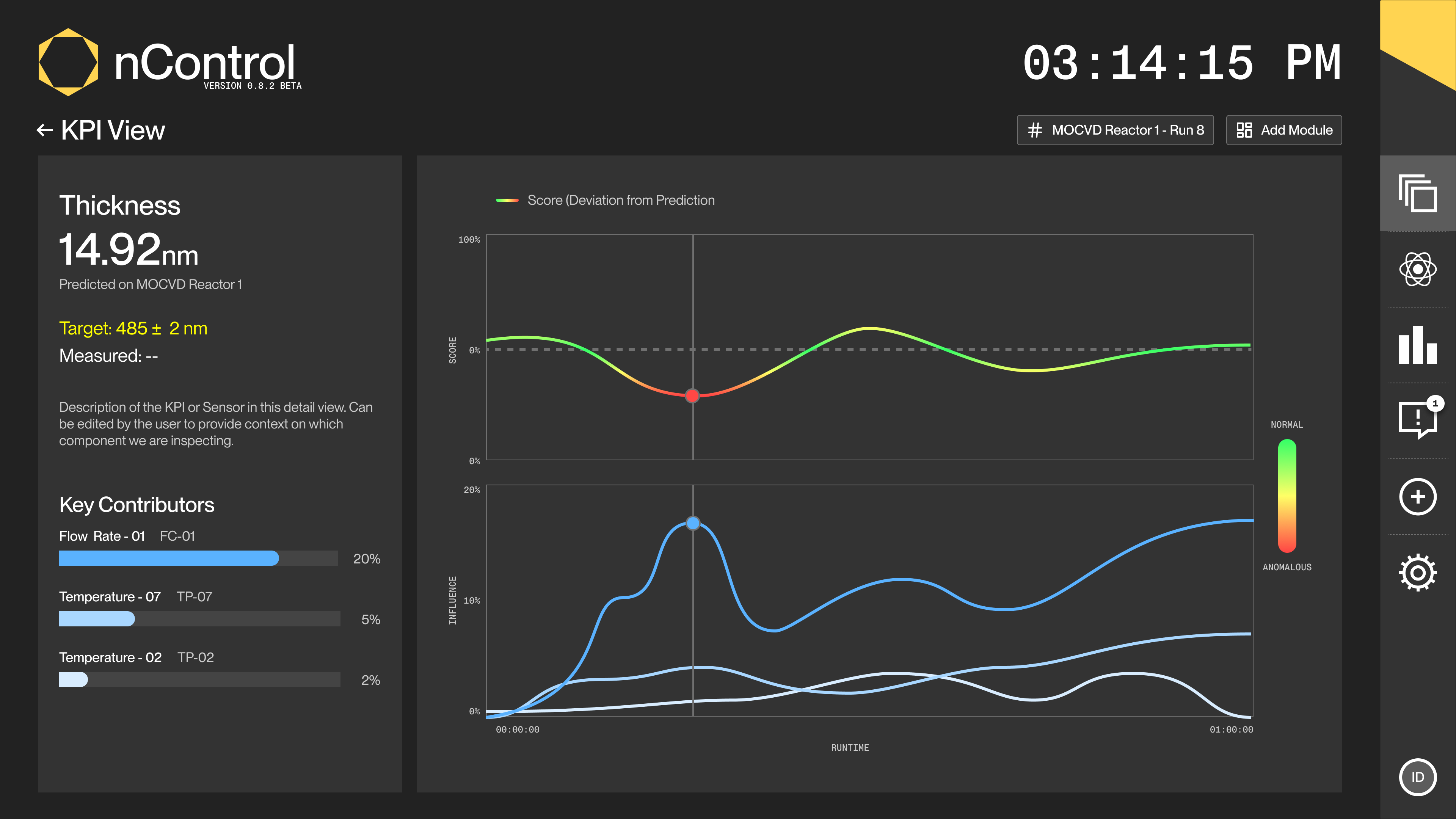Click the Normal-Anomalous color gradient scale

tap(1287, 496)
